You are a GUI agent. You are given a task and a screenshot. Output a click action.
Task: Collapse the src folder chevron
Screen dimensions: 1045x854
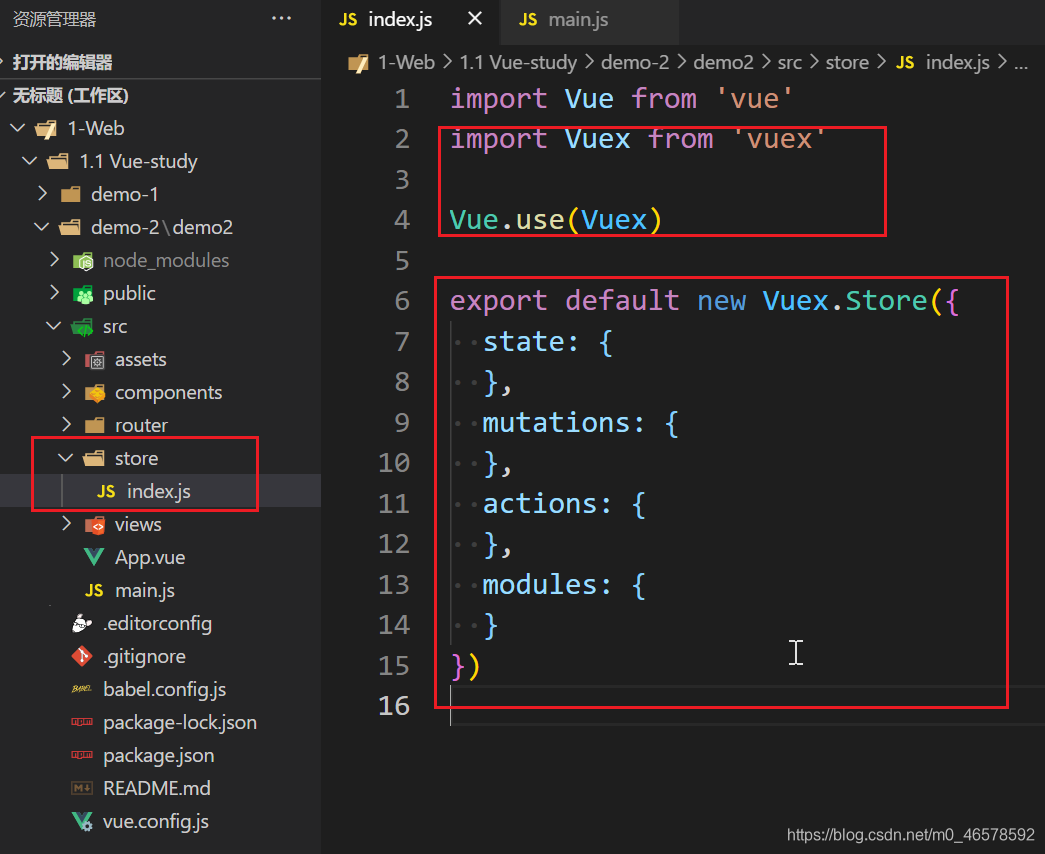pyautogui.click(x=54, y=326)
